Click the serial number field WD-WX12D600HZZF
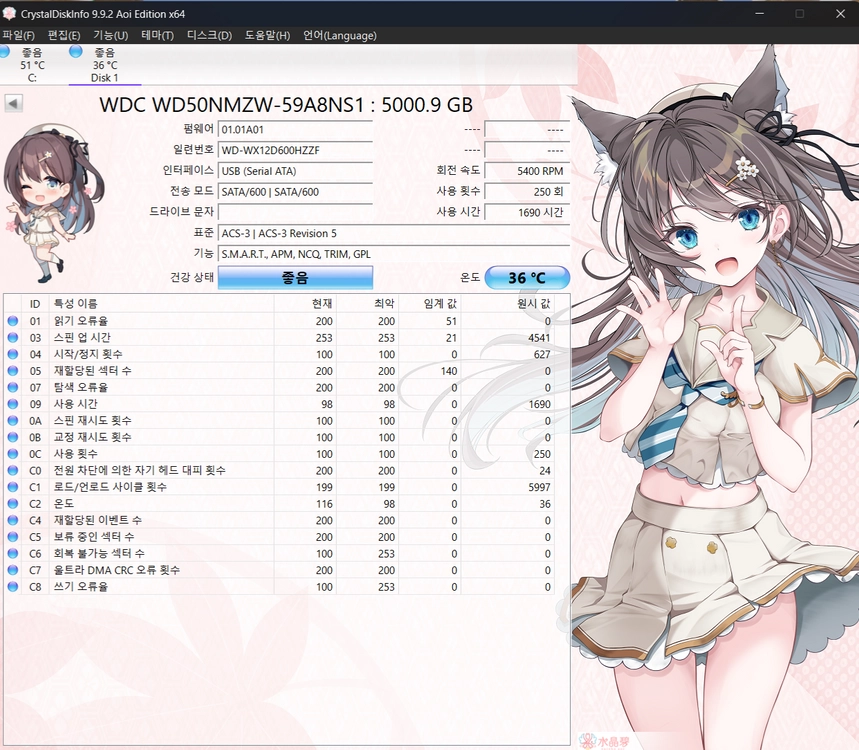The width and height of the screenshot is (859, 750). (x=295, y=150)
